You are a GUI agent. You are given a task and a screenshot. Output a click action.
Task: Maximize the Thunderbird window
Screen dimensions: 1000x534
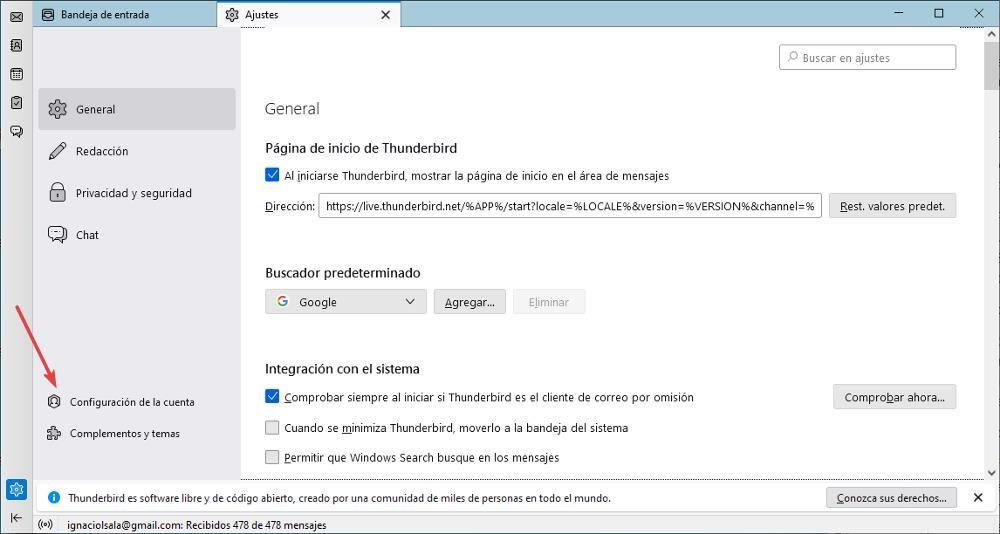(939, 13)
